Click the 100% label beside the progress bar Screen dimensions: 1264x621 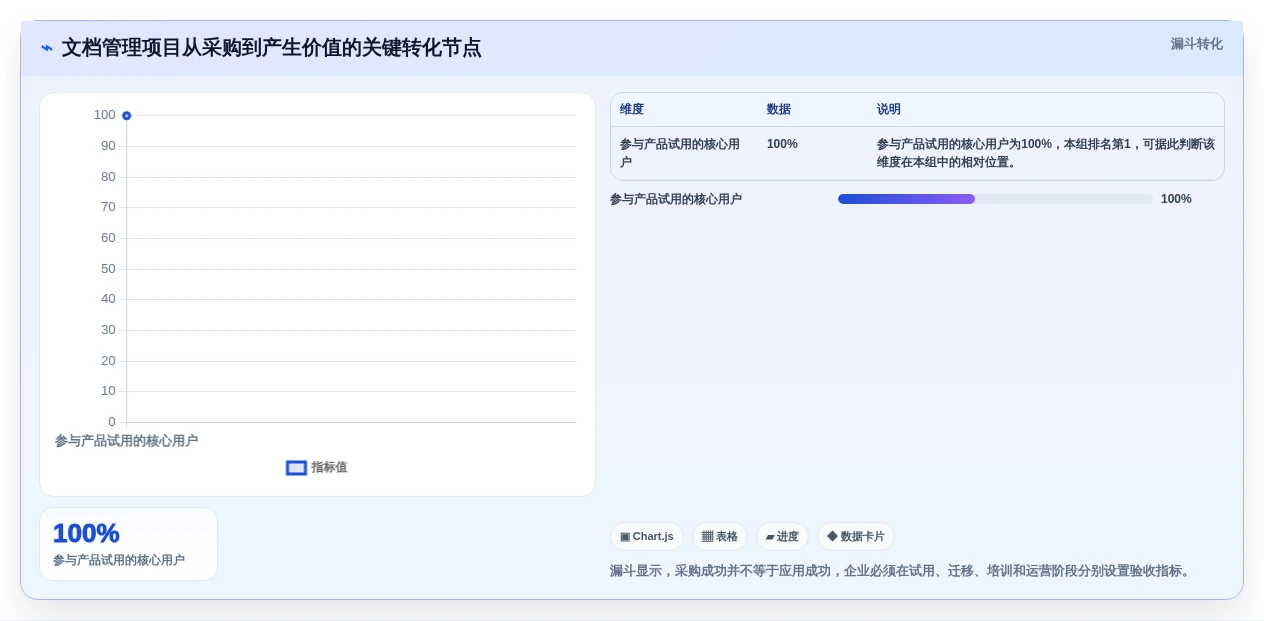coord(1176,199)
